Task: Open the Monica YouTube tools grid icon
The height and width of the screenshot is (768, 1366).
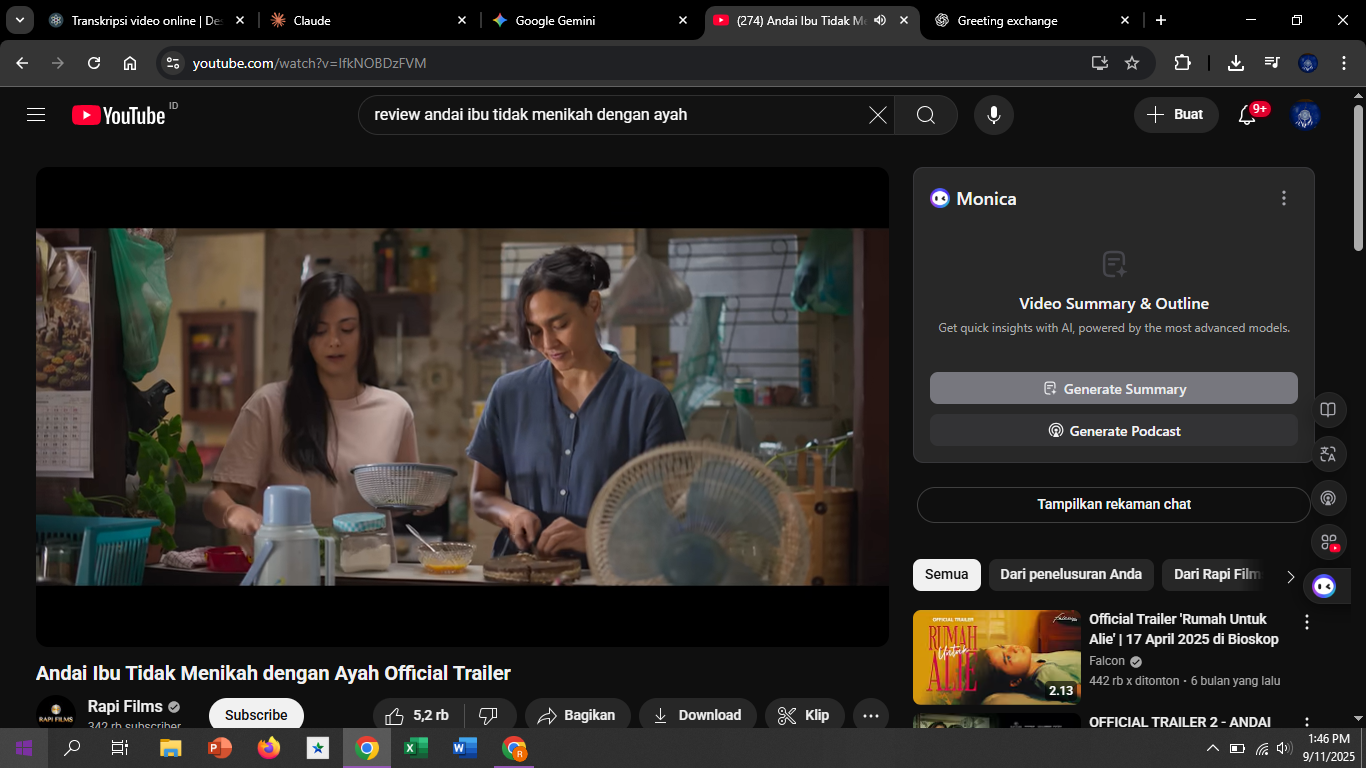Action: [x=1328, y=542]
